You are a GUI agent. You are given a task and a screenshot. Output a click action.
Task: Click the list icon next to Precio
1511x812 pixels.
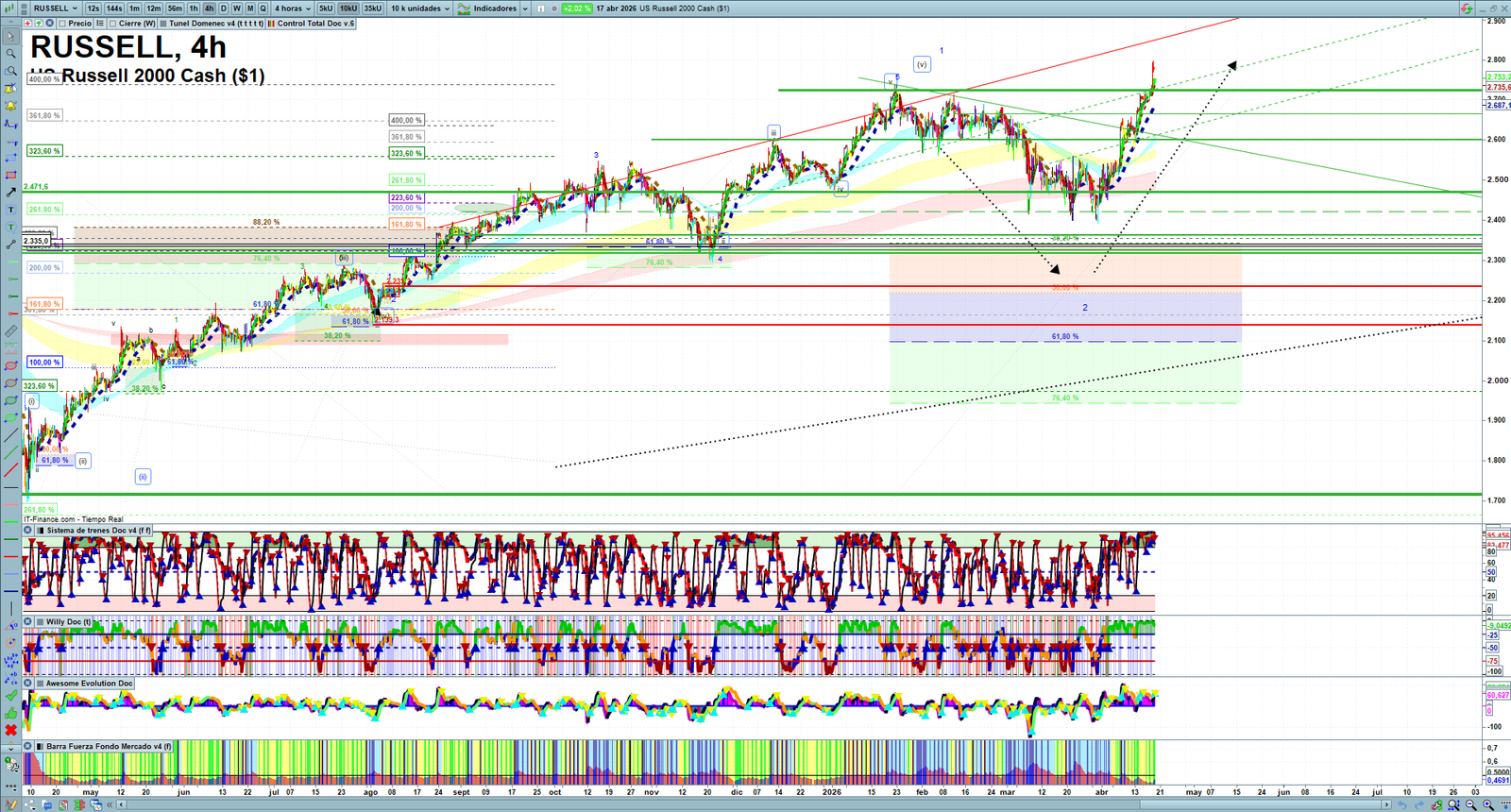[99, 24]
